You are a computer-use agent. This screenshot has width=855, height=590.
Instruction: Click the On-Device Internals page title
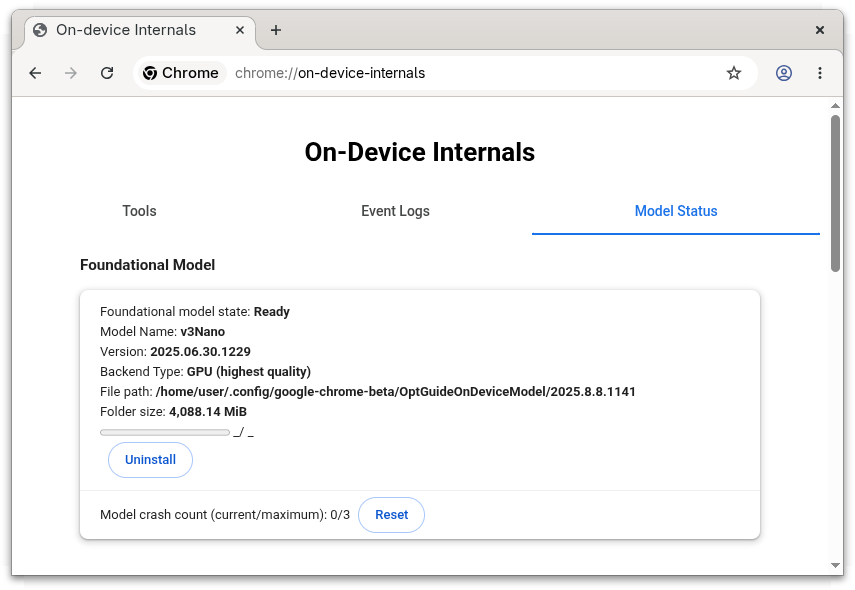point(420,152)
